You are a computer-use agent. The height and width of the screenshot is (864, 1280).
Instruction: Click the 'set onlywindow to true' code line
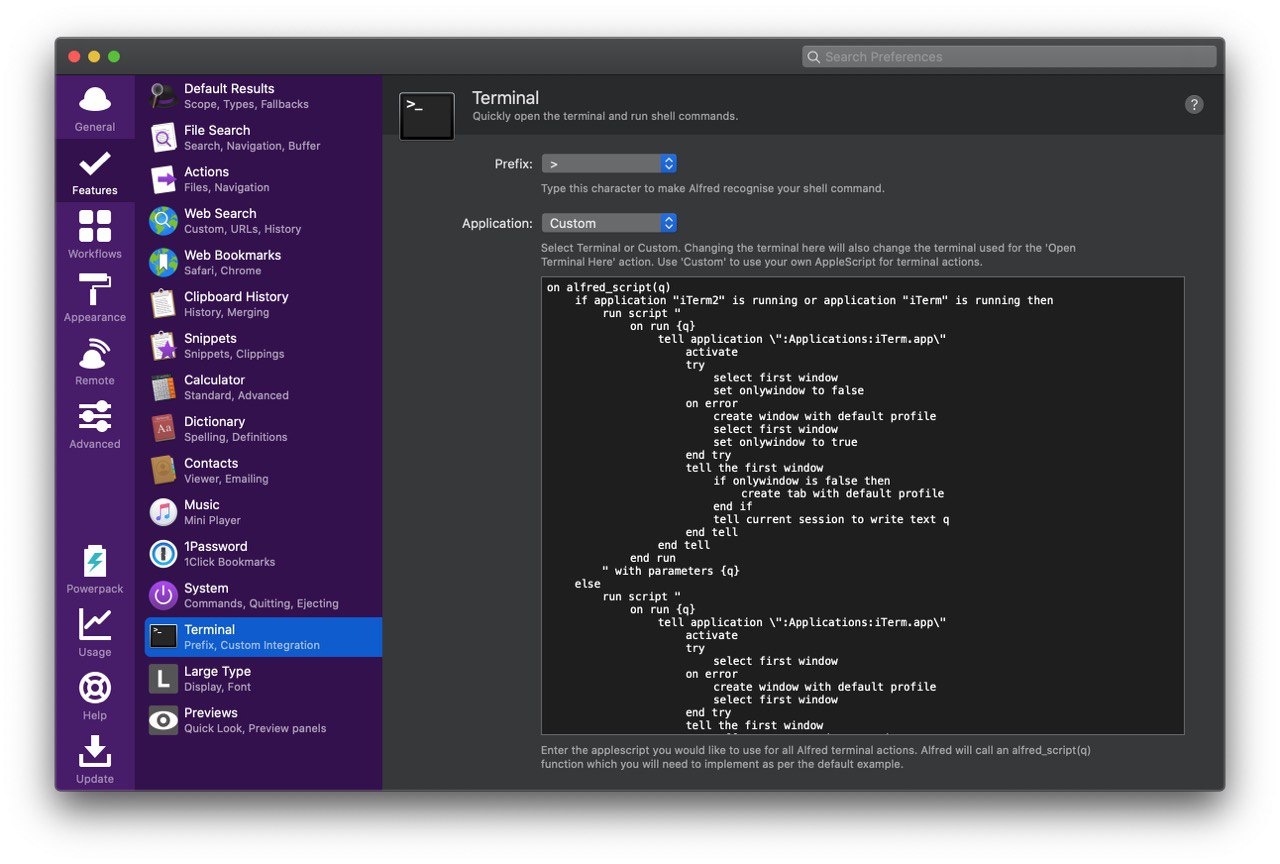785,442
